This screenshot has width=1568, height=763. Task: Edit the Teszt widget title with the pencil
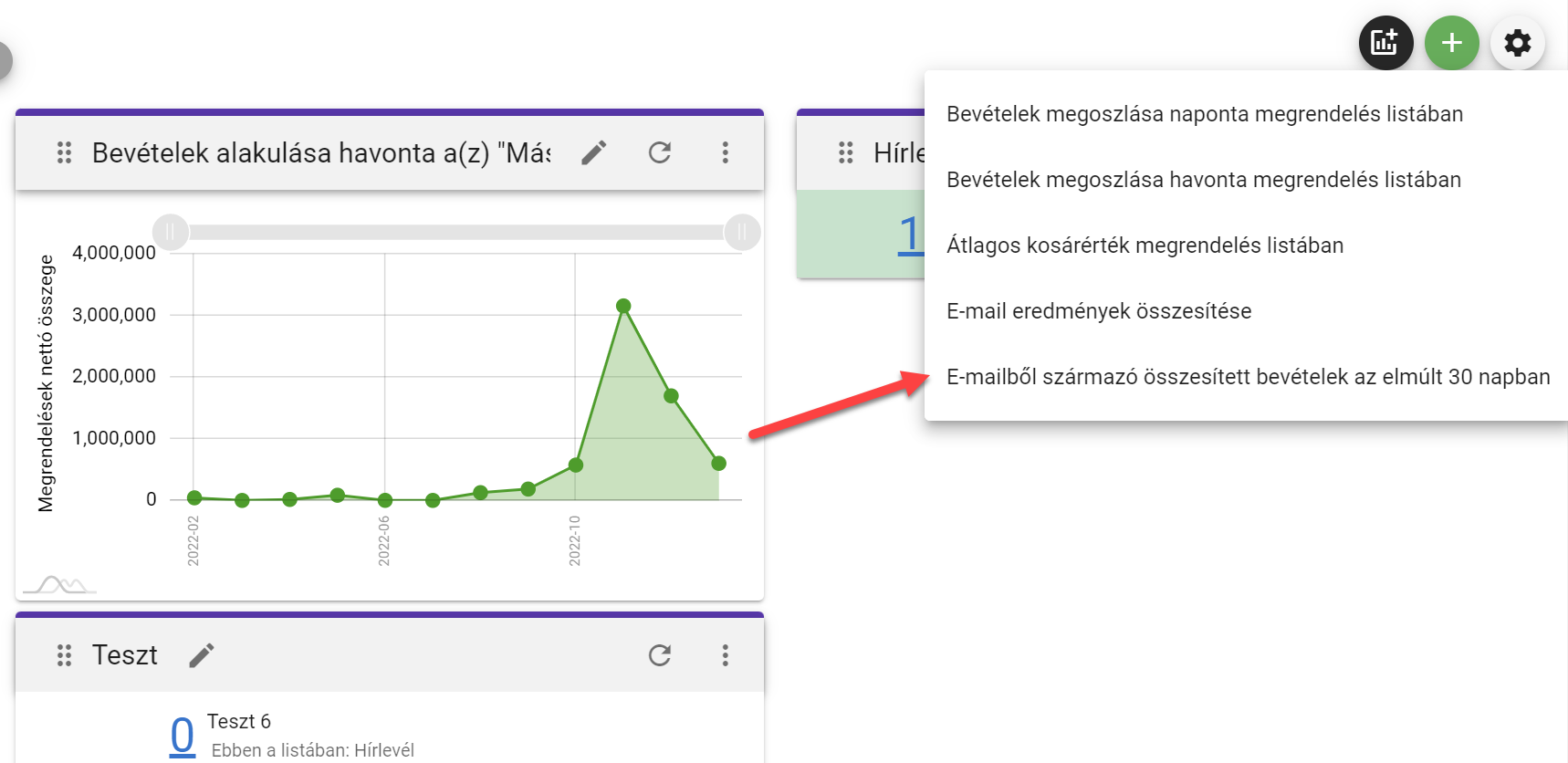click(202, 655)
